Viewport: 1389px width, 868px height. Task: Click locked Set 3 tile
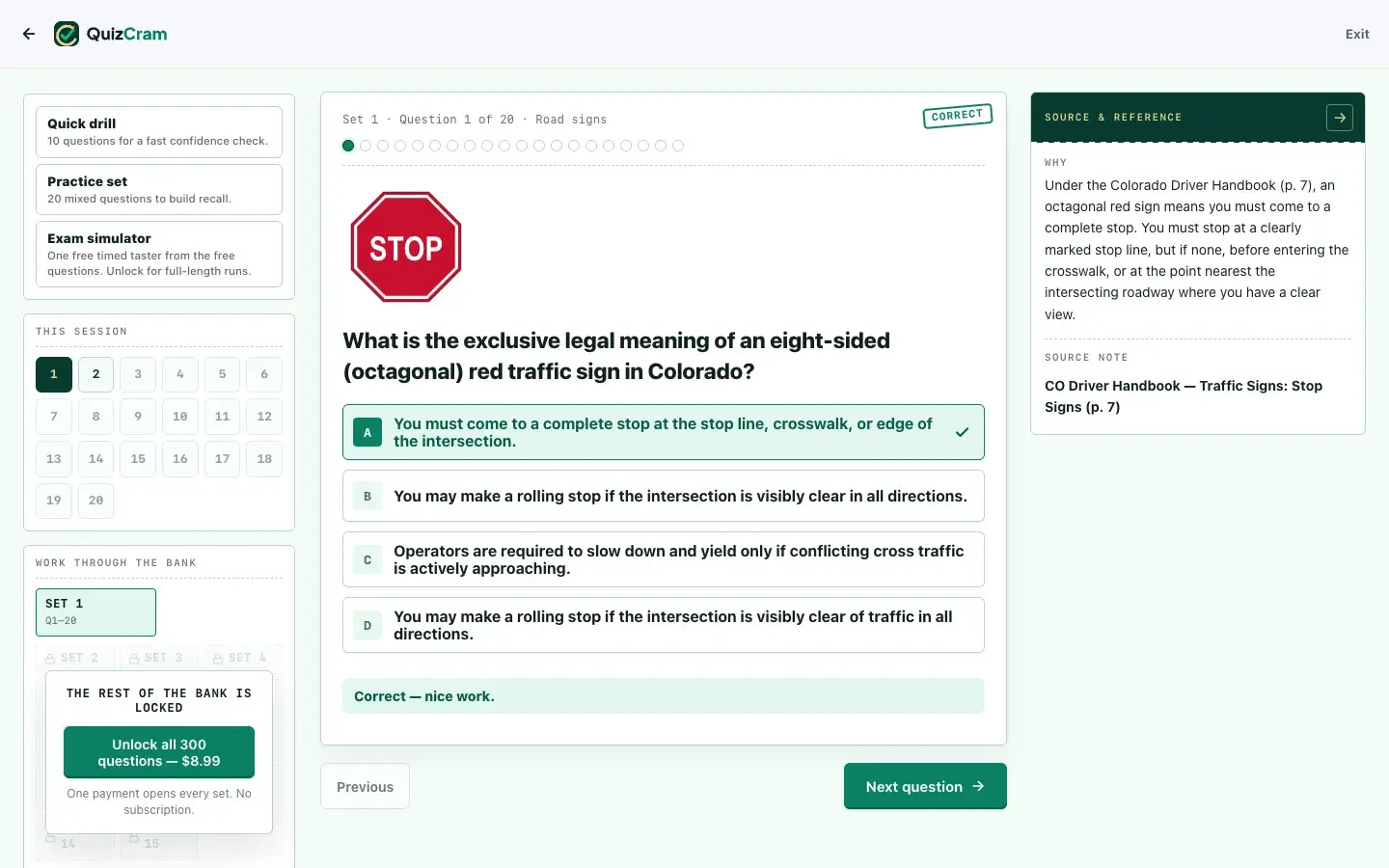(x=157, y=658)
